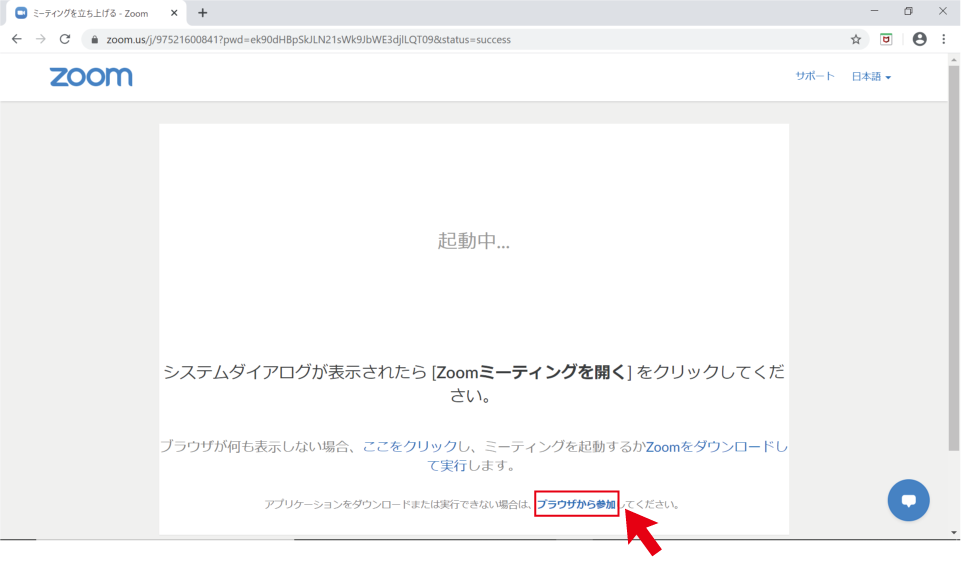Close the Chrome window
Screen dimensions: 961x564
click(x=943, y=11)
